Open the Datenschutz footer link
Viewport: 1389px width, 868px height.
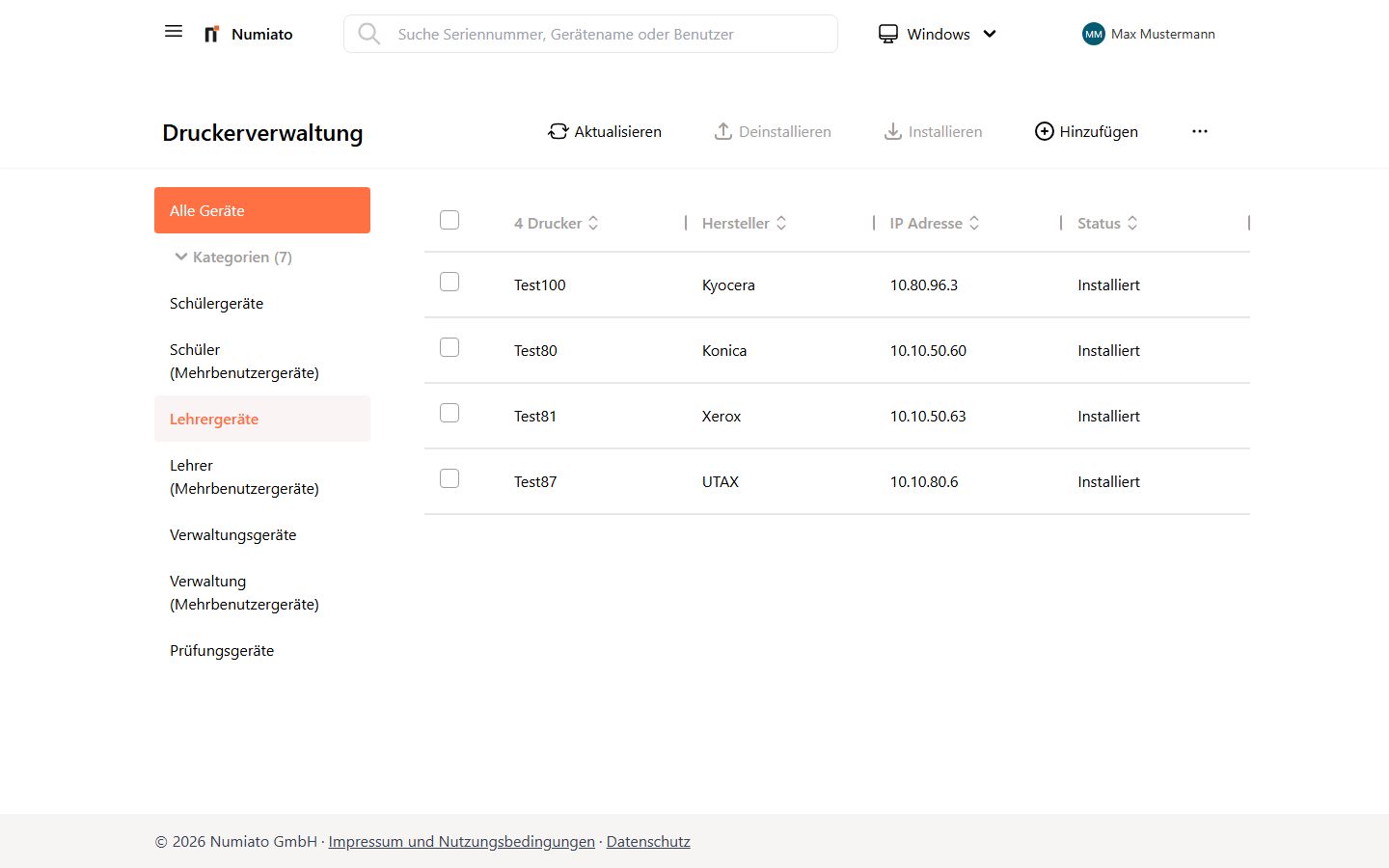pos(647,841)
